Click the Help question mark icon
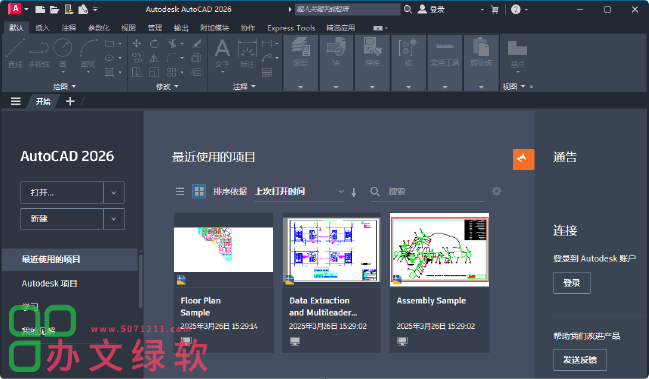 pyautogui.click(x=516, y=9)
